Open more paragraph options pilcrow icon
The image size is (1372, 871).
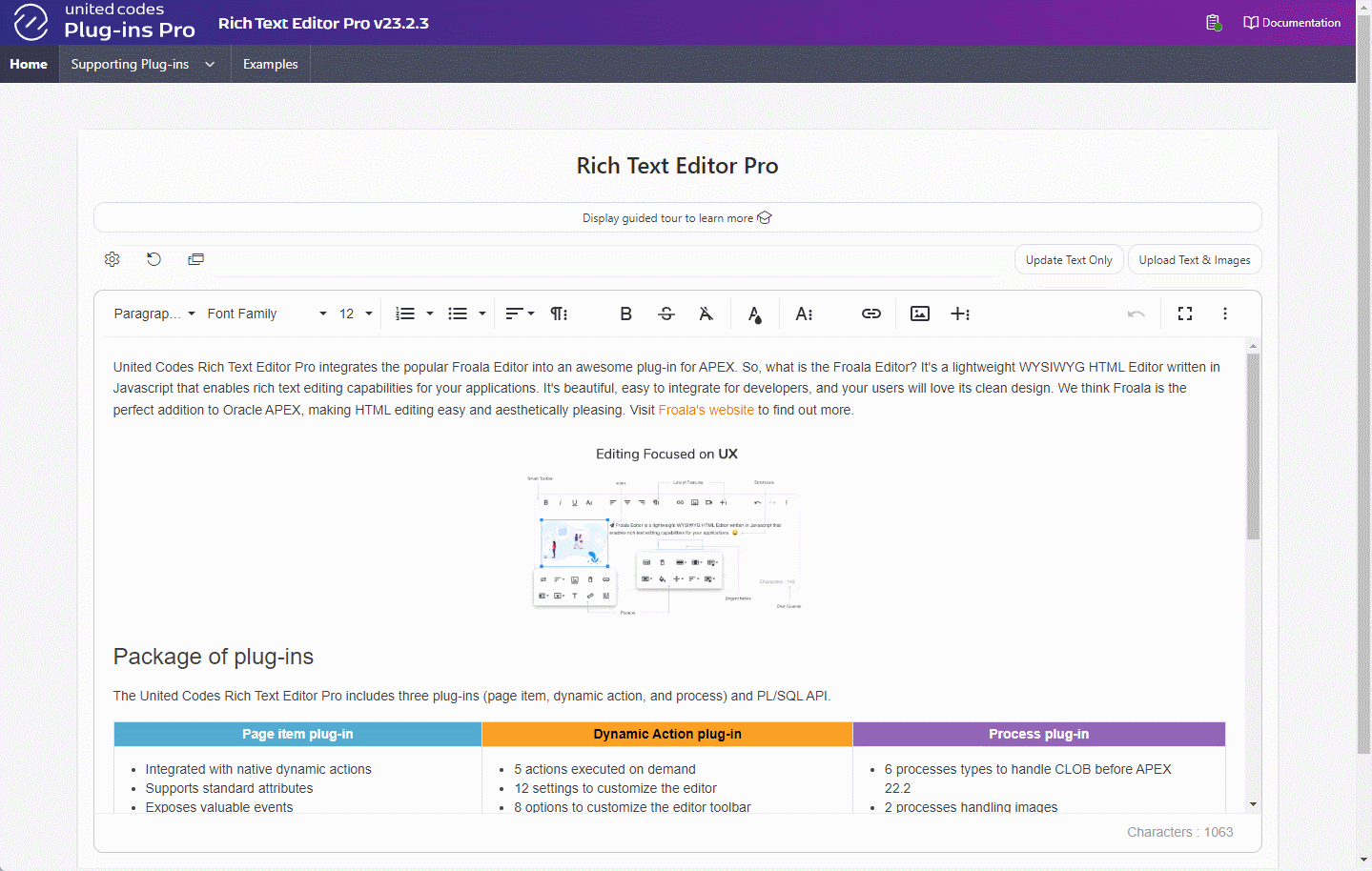pyautogui.click(x=560, y=314)
